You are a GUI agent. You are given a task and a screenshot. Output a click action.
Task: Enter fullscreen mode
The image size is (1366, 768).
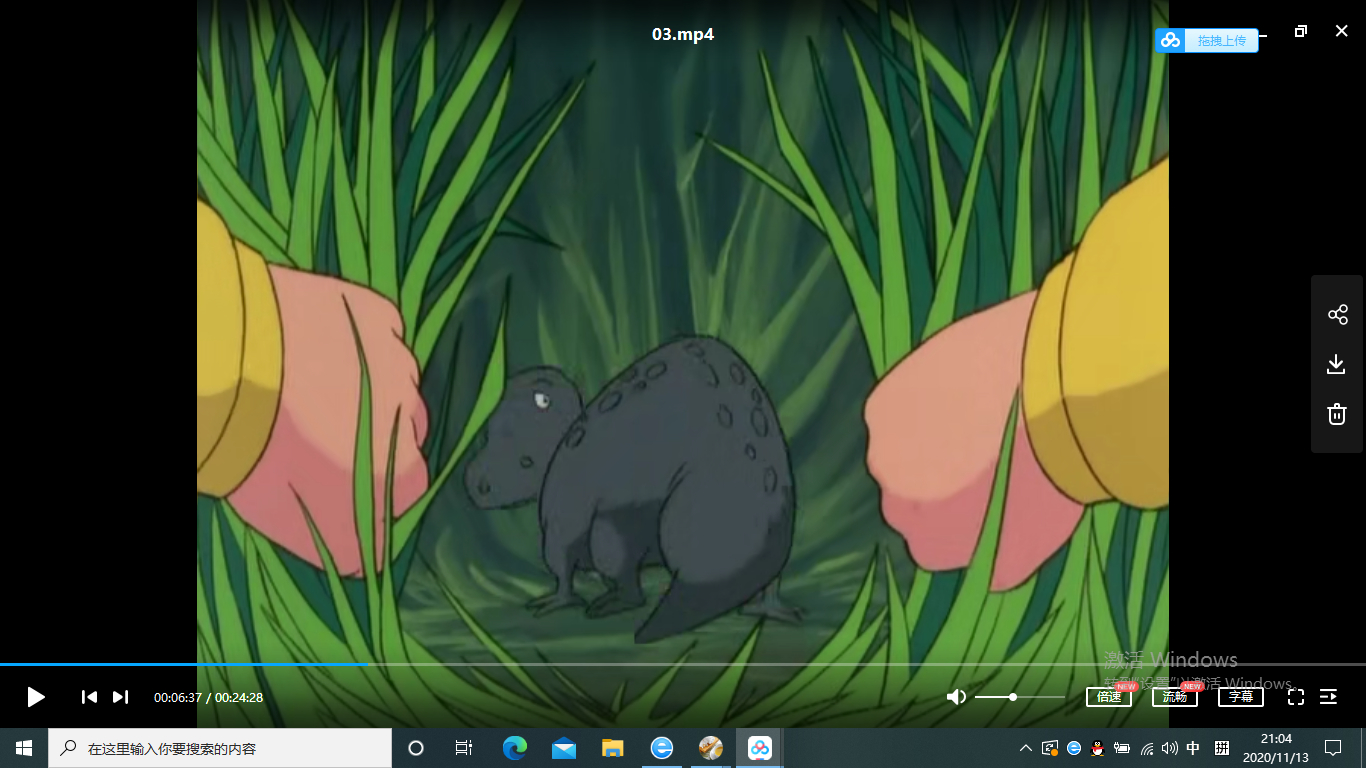1296,697
